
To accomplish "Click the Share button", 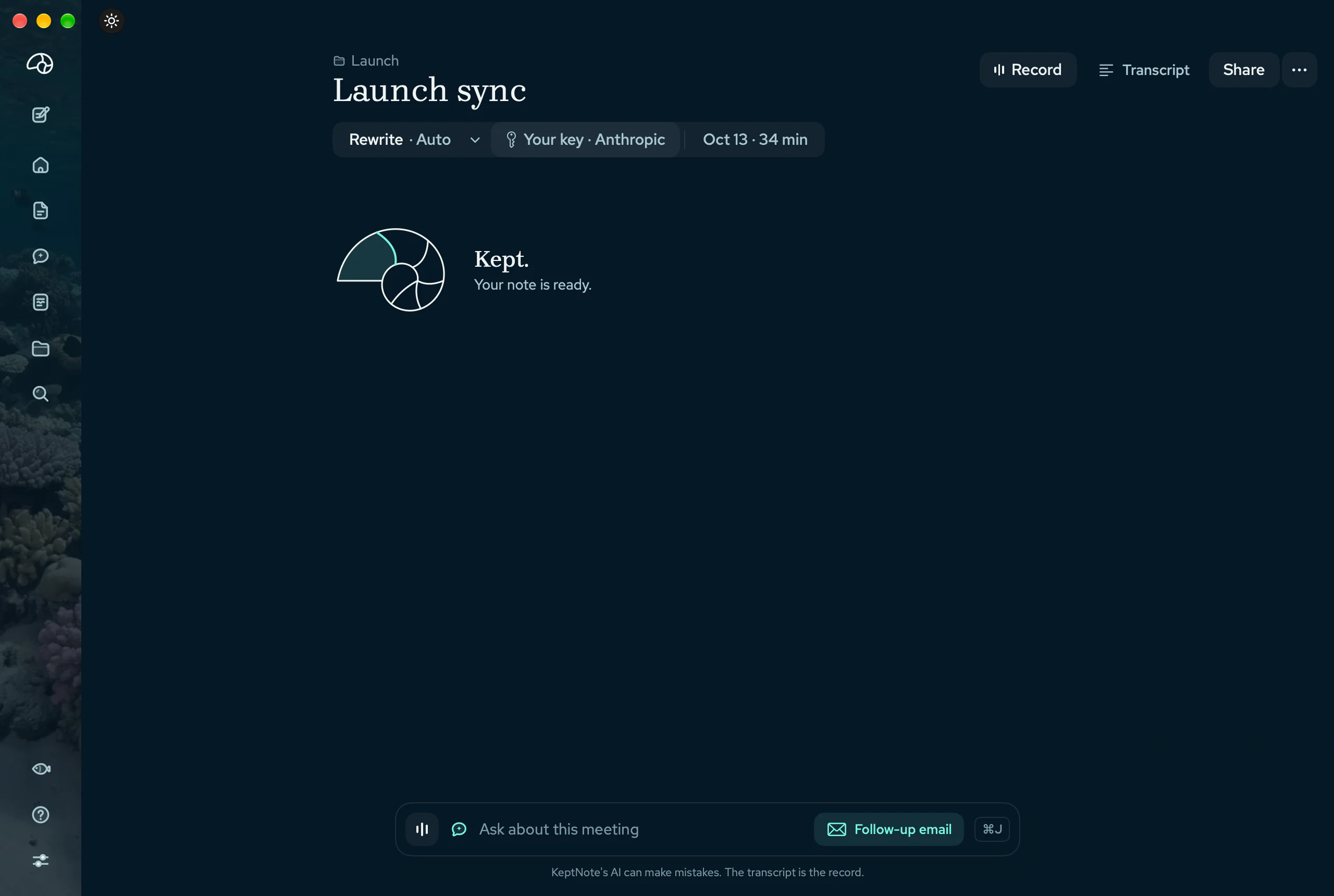I will (1244, 70).
